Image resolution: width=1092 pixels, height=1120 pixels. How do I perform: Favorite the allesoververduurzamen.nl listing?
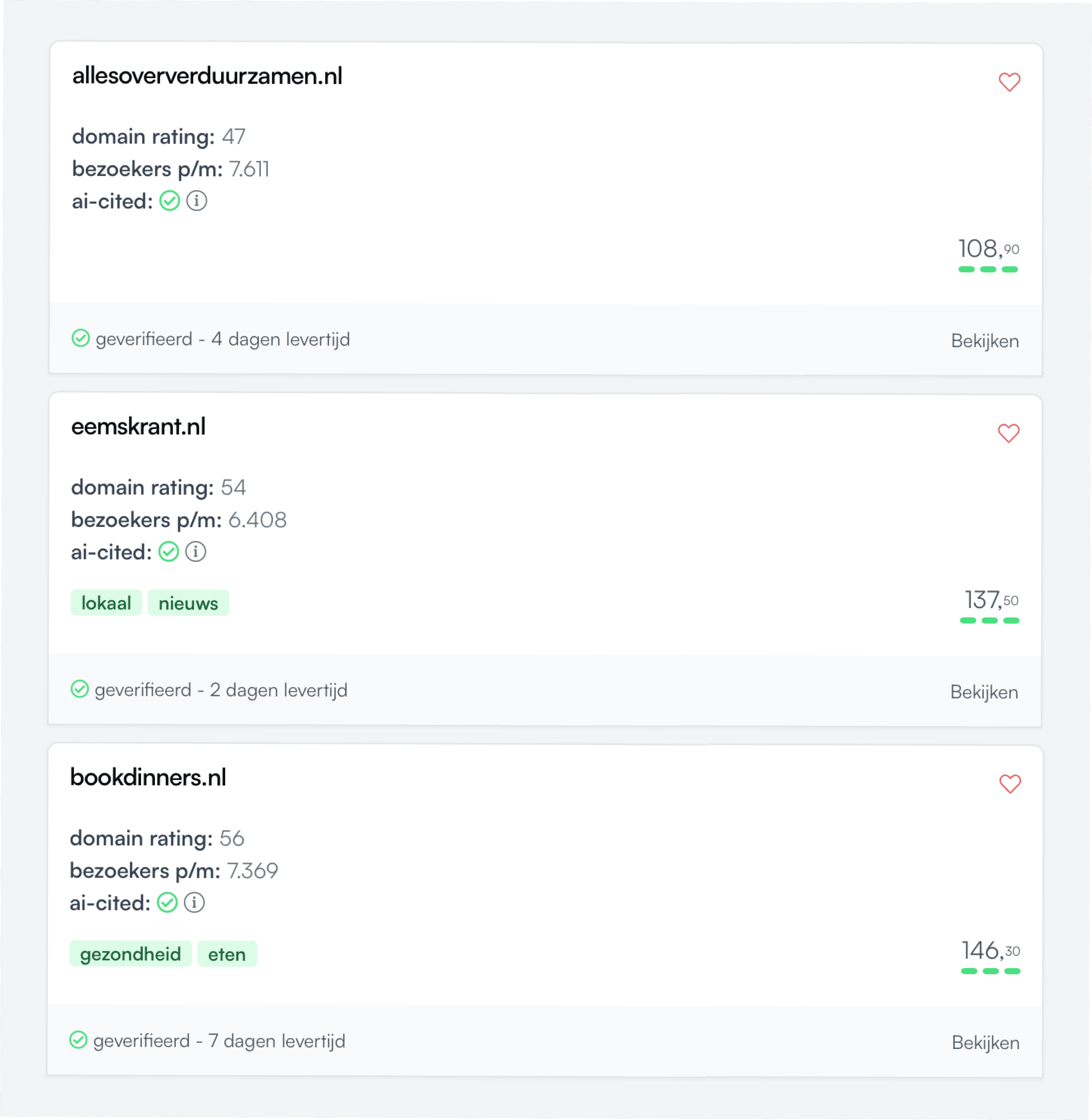(x=1009, y=82)
